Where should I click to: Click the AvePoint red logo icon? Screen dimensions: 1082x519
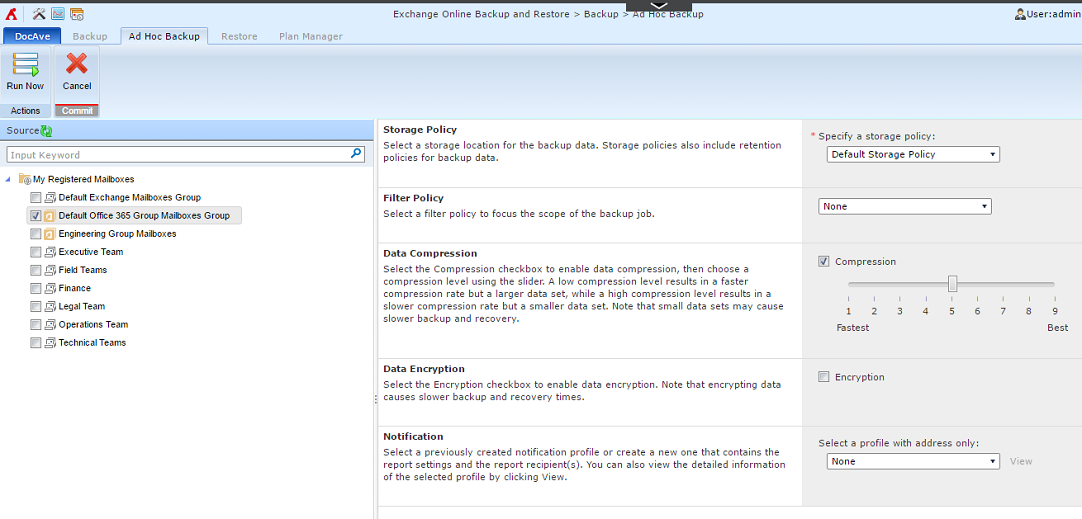click(11, 14)
